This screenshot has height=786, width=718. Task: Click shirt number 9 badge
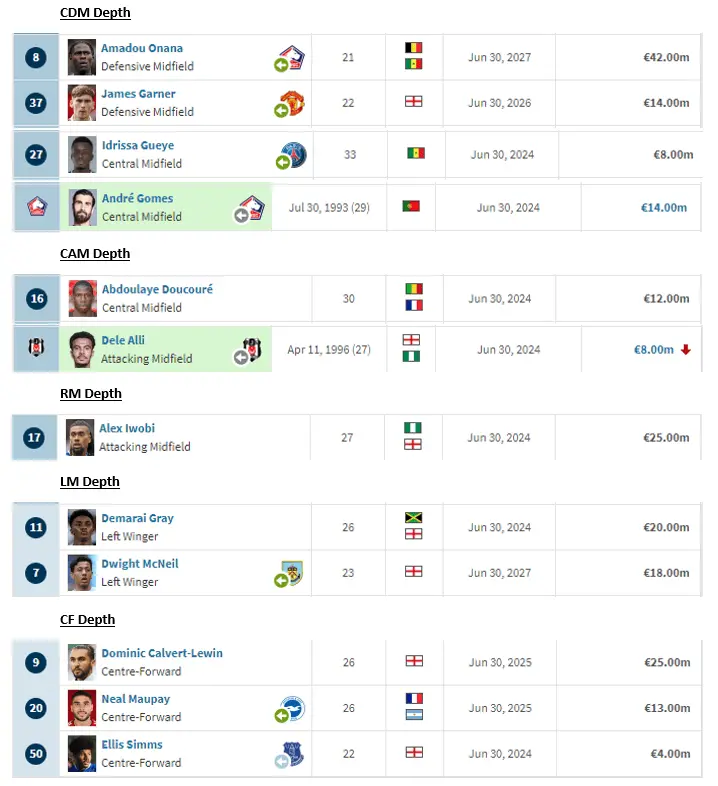pos(36,662)
